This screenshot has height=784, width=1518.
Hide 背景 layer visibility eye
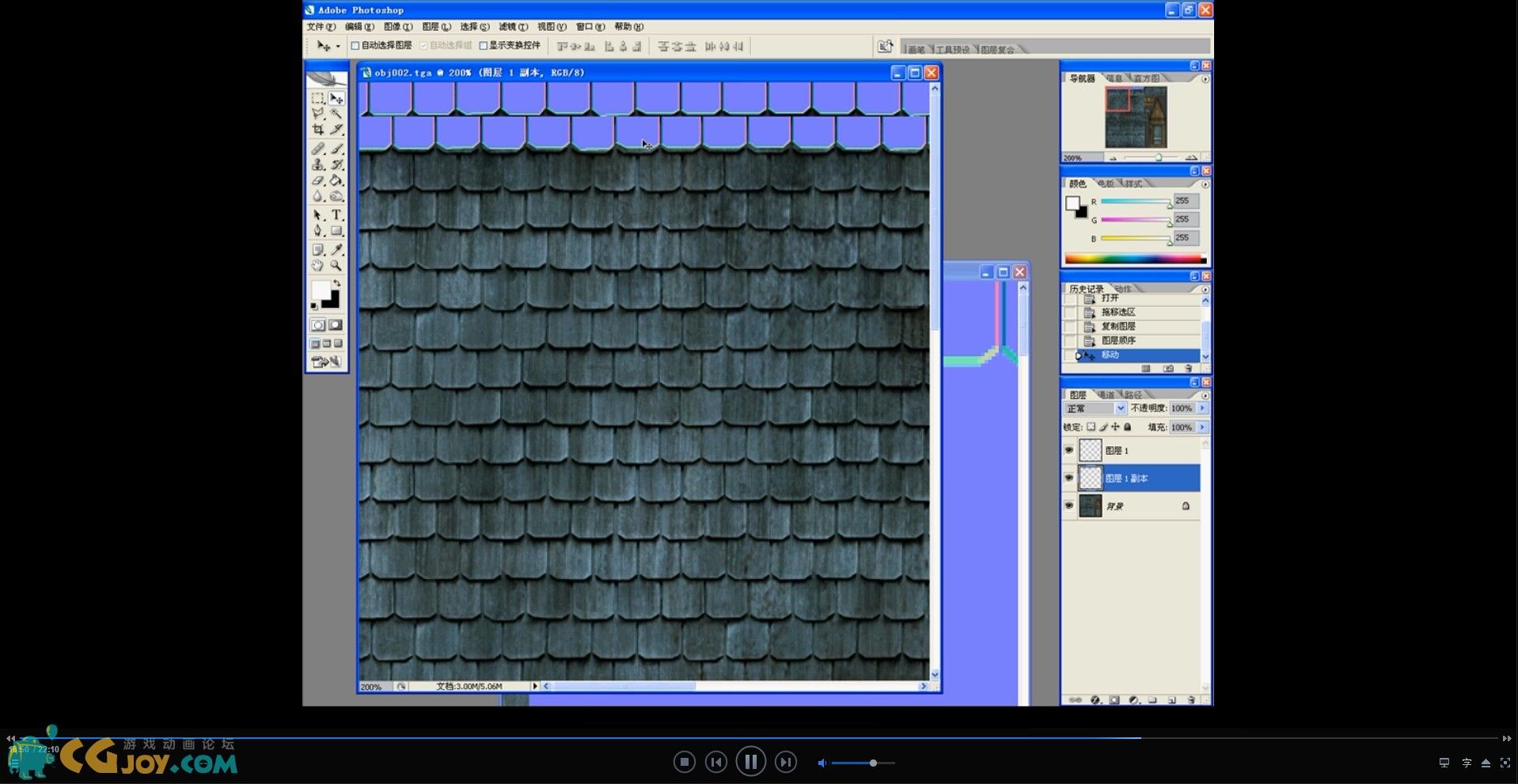(1069, 506)
